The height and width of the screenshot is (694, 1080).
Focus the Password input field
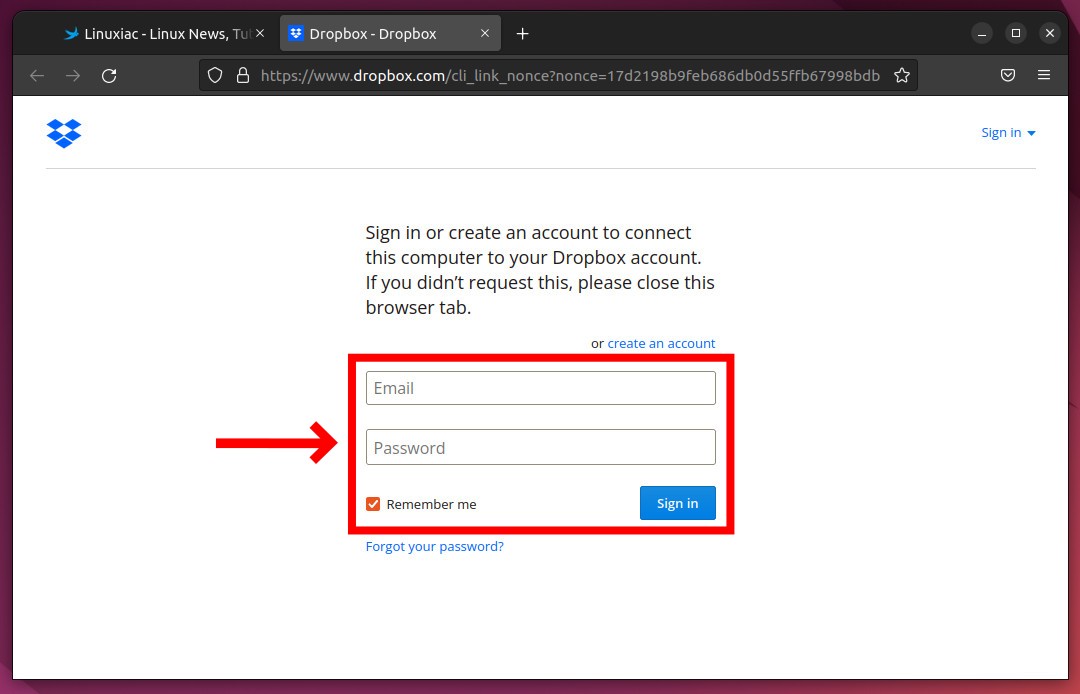541,448
